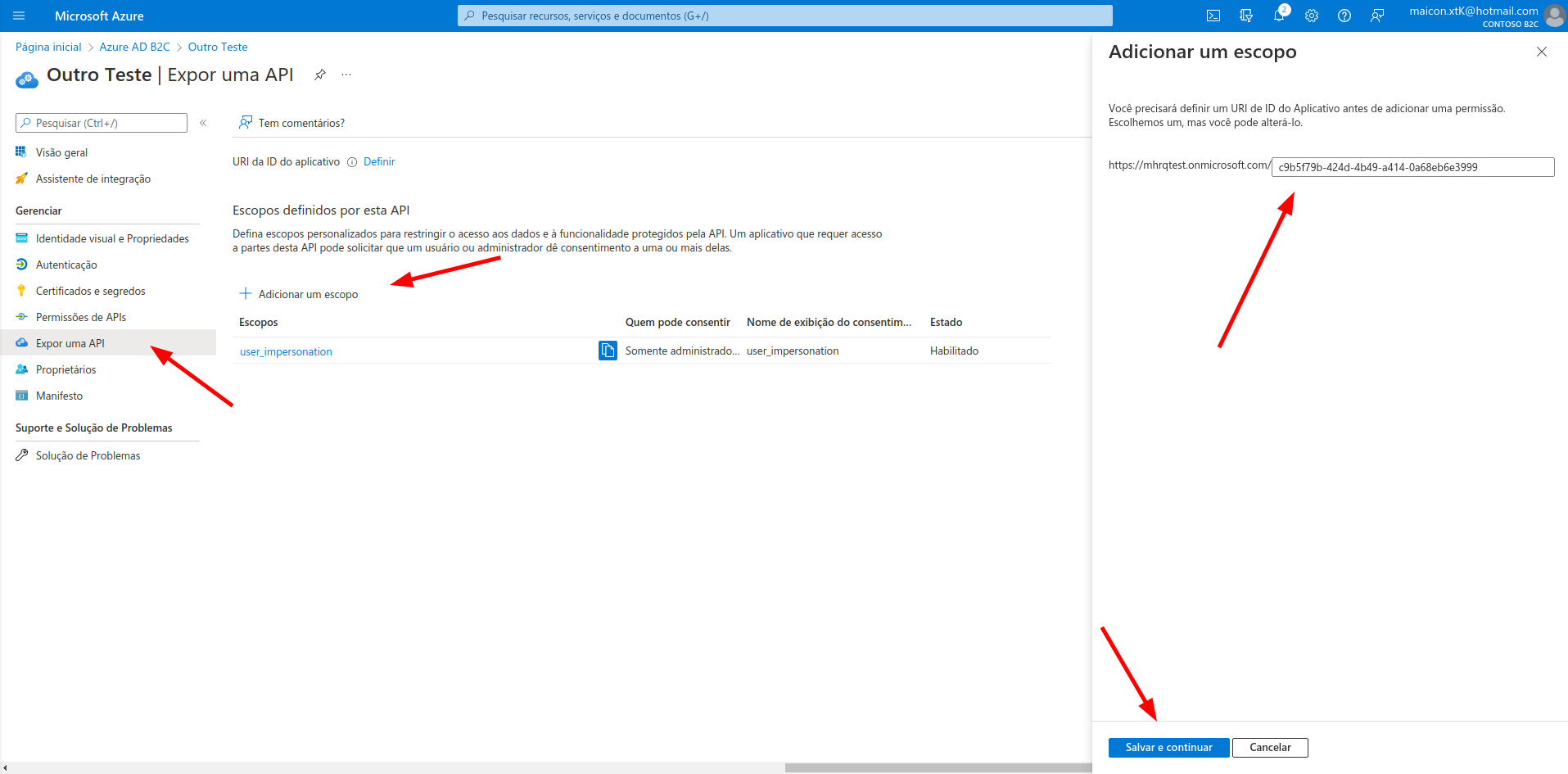Go to Azure AD B2C breadcrumb

pos(134,48)
